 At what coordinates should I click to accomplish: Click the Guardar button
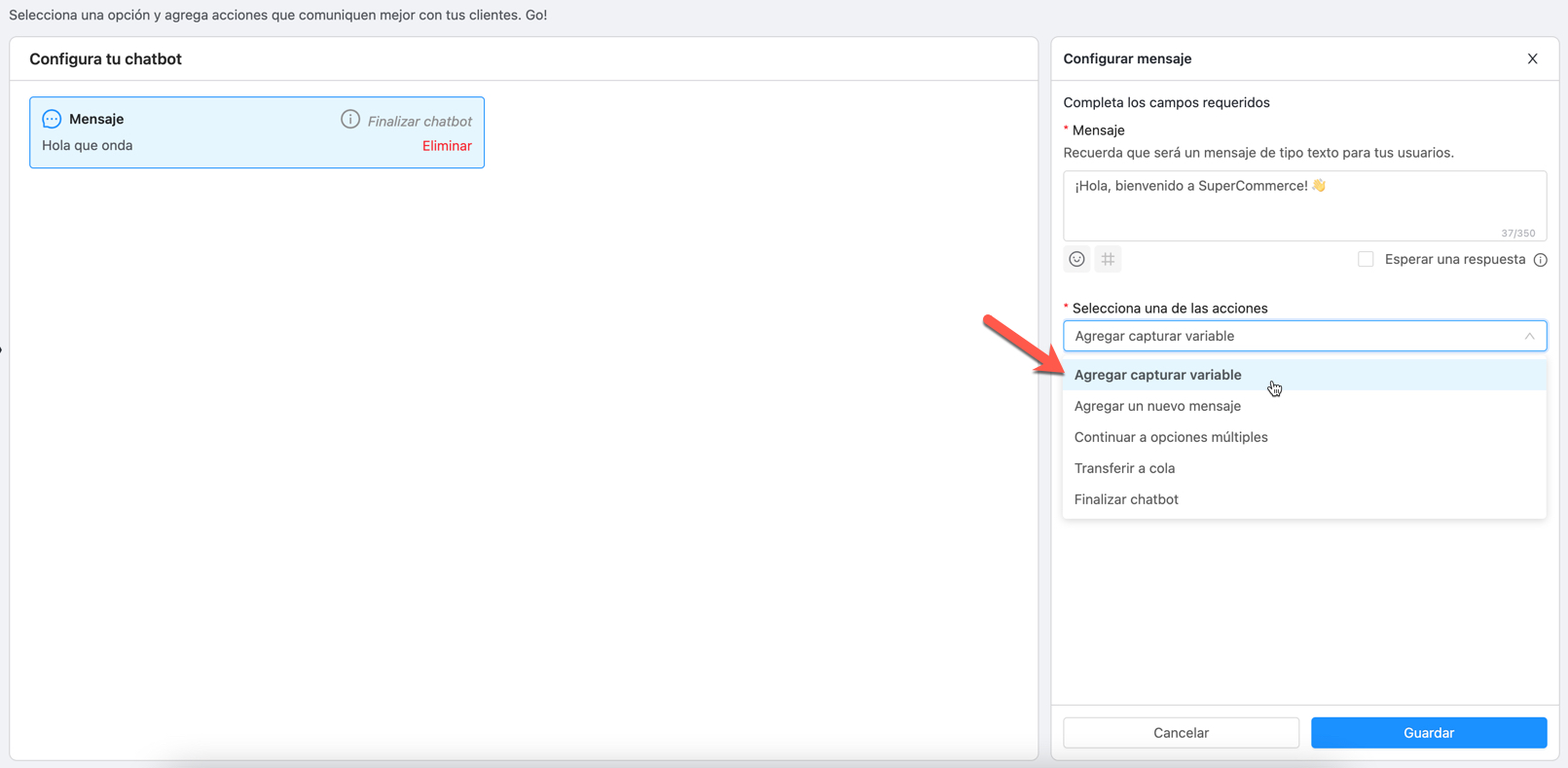1429,733
